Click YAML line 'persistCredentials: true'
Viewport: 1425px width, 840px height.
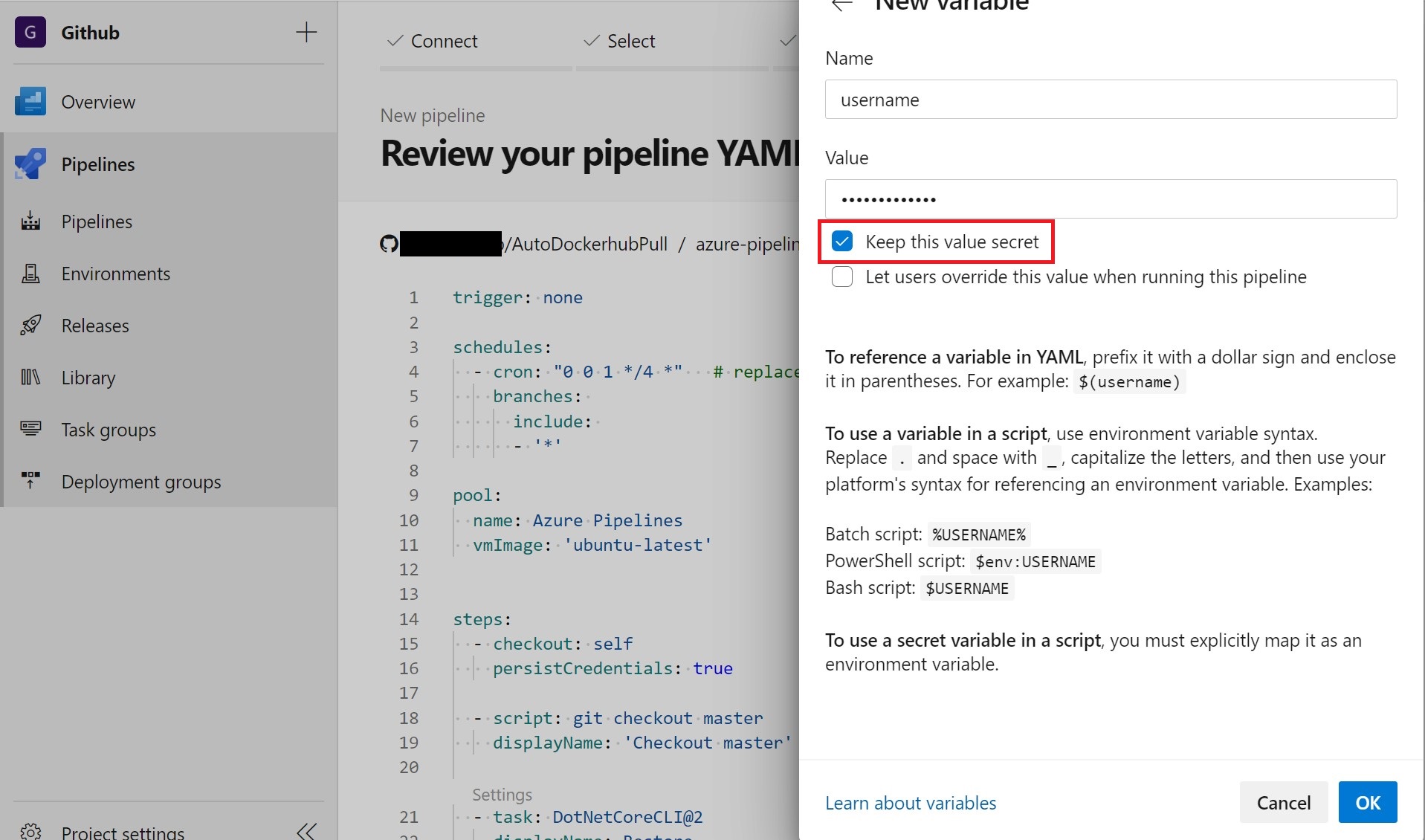pyautogui.click(x=613, y=668)
